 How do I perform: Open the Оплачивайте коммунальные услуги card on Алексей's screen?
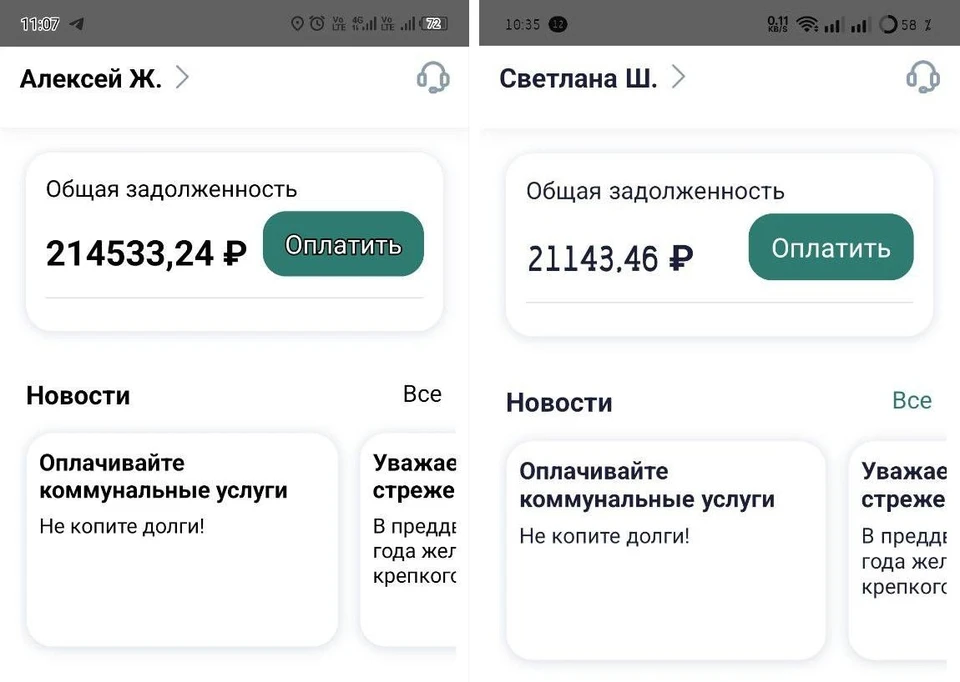click(x=182, y=539)
